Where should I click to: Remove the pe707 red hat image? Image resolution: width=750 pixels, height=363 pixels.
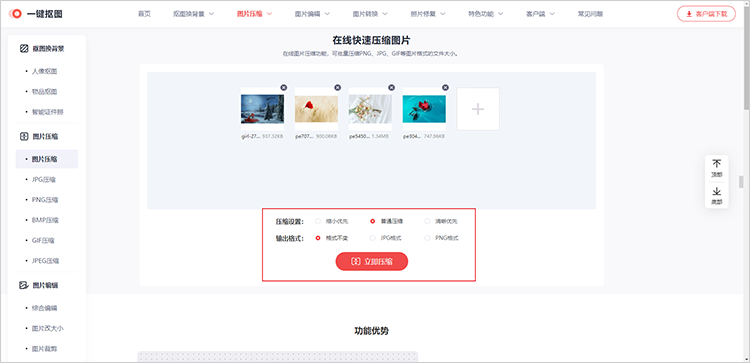pos(338,88)
